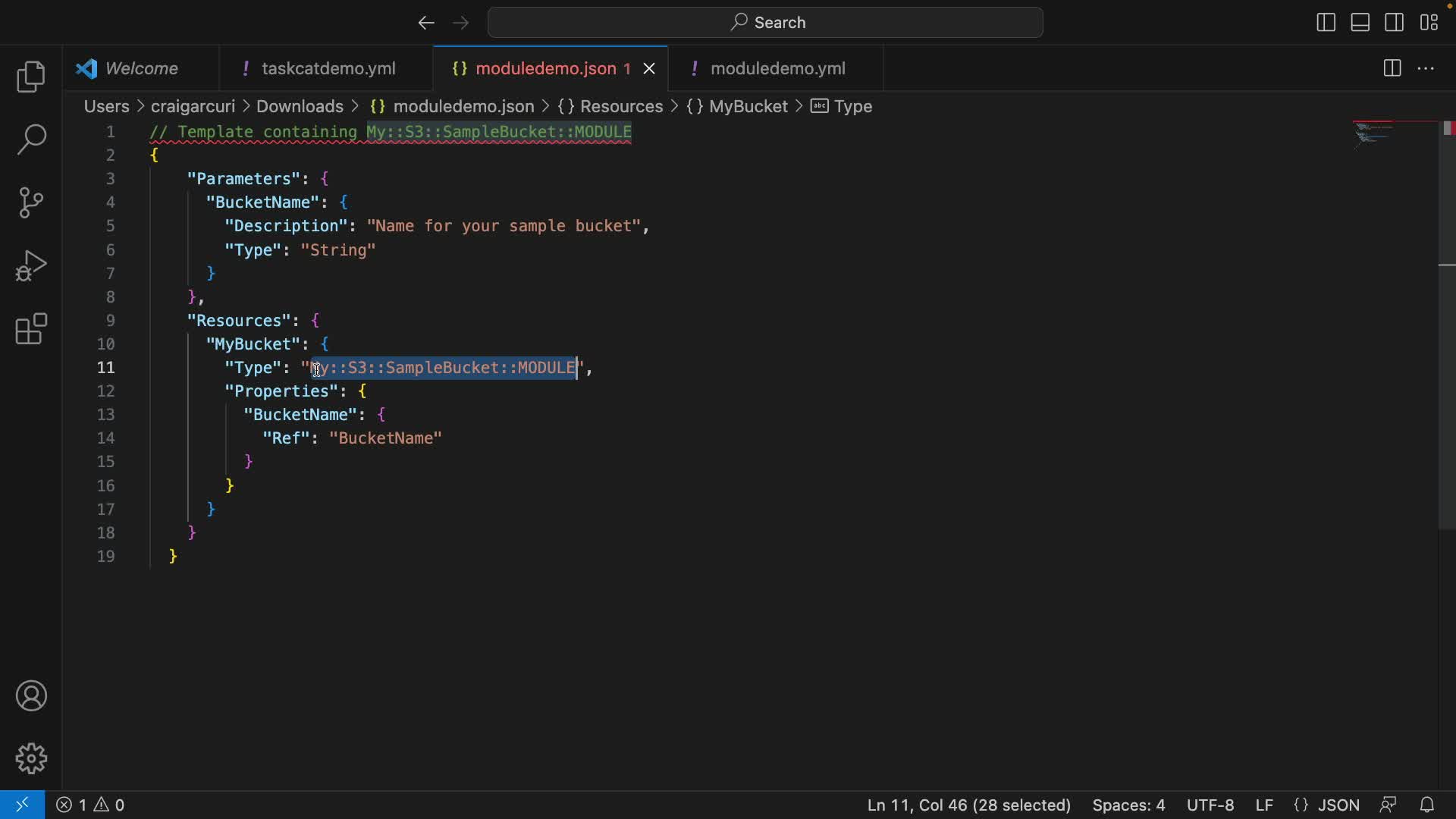Open the Extensions view
The width and height of the screenshot is (1456, 819).
click(x=31, y=329)
